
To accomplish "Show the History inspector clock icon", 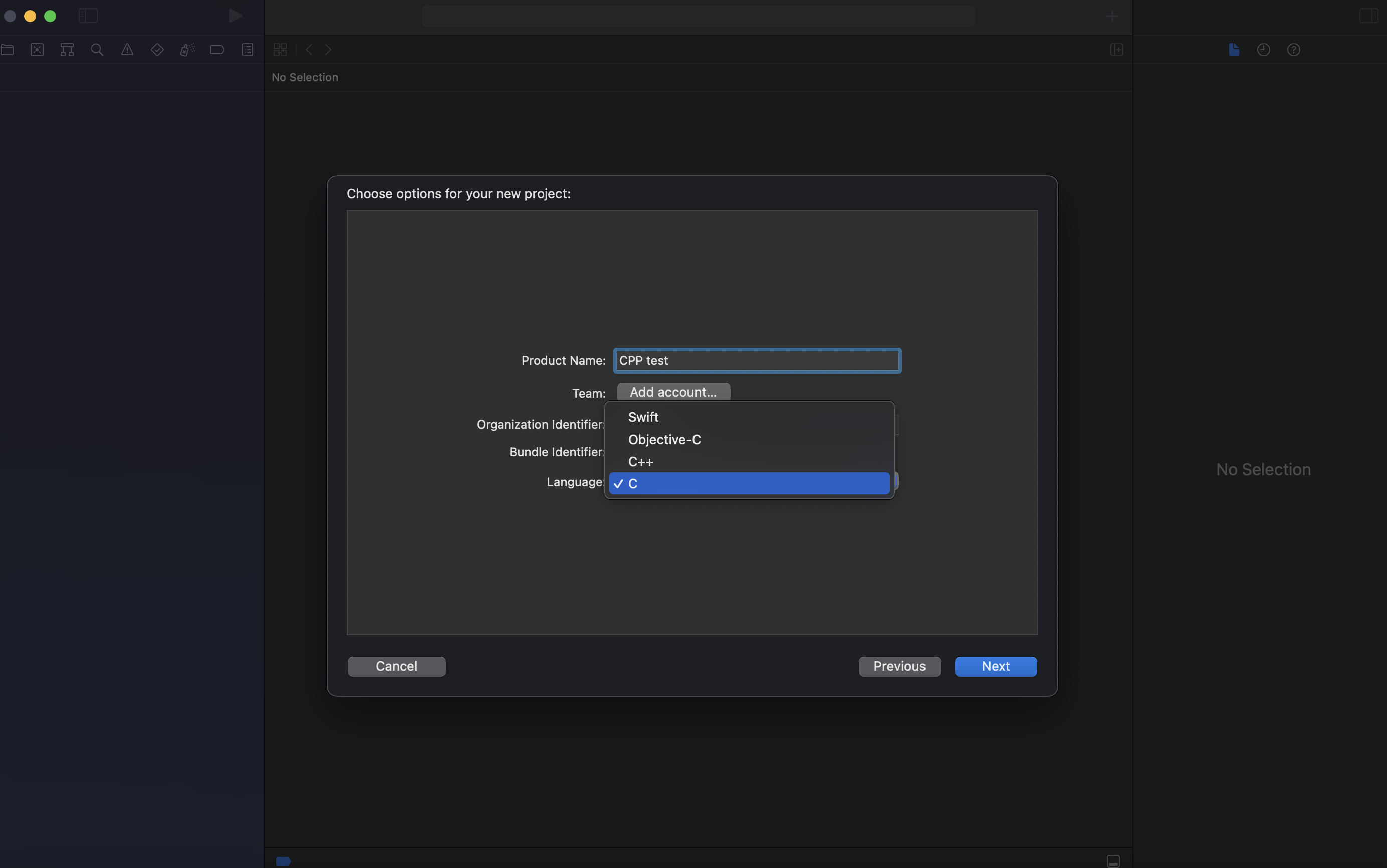I will tap(1263, 50).
